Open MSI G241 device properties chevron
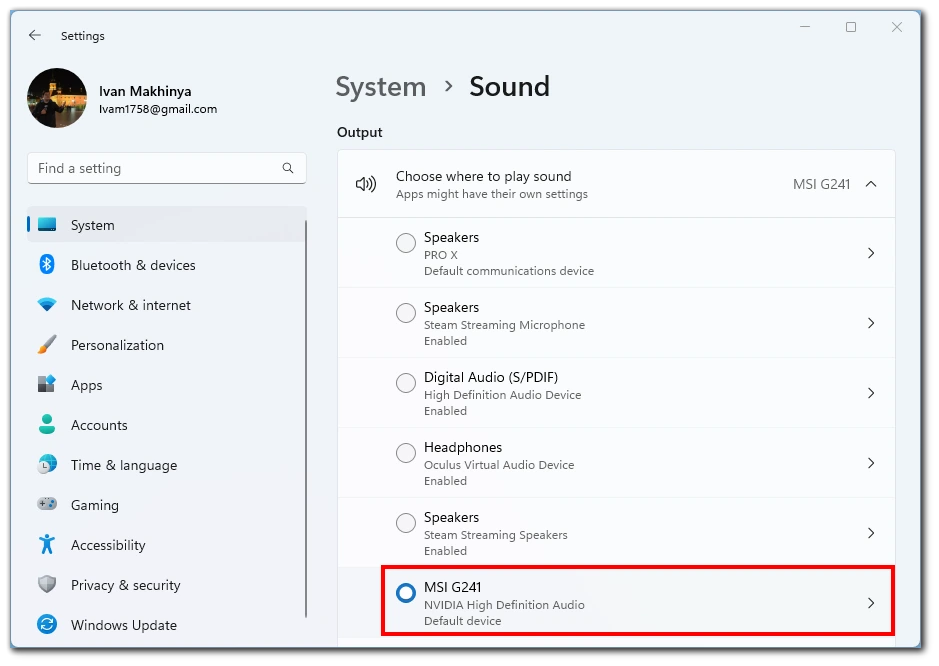The height and width of the screenshot is (666, 939). click(871, 603)
